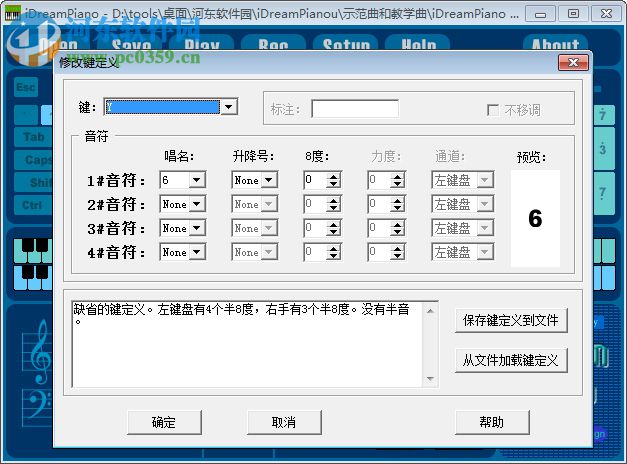This screenshot has width=627, height=464.
Task: Confirm with the 确定 button
Action: [x=164, y=422]
